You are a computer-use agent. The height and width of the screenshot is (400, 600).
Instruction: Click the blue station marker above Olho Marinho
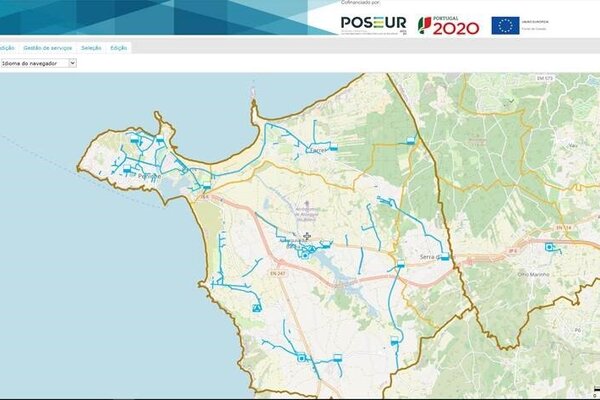549,246
